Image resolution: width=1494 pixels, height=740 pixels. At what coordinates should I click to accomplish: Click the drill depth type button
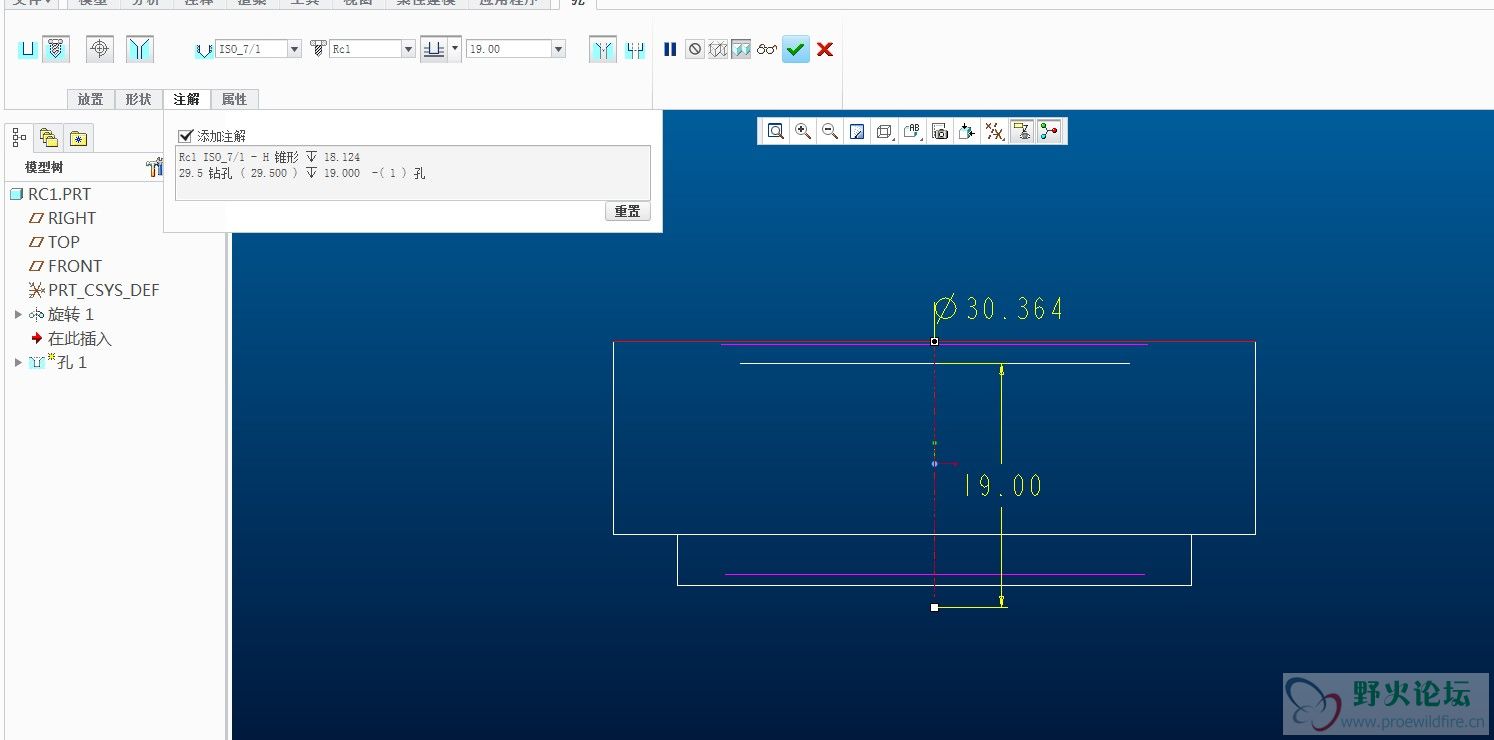pyautogui.click(x=434, y=49)
